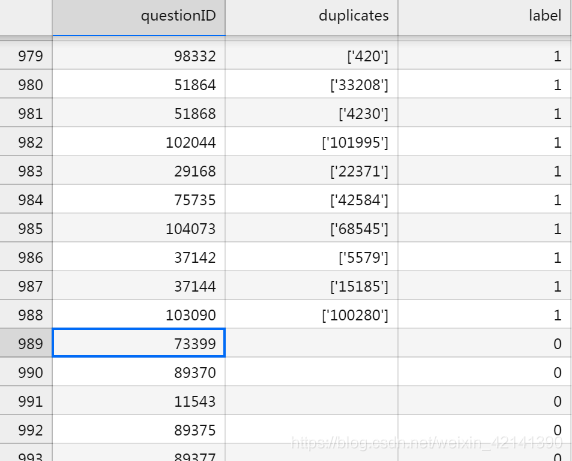Screen dimensions: 572x461
Task: Select questionID cell 11543
Action: (x=139, y=401)
